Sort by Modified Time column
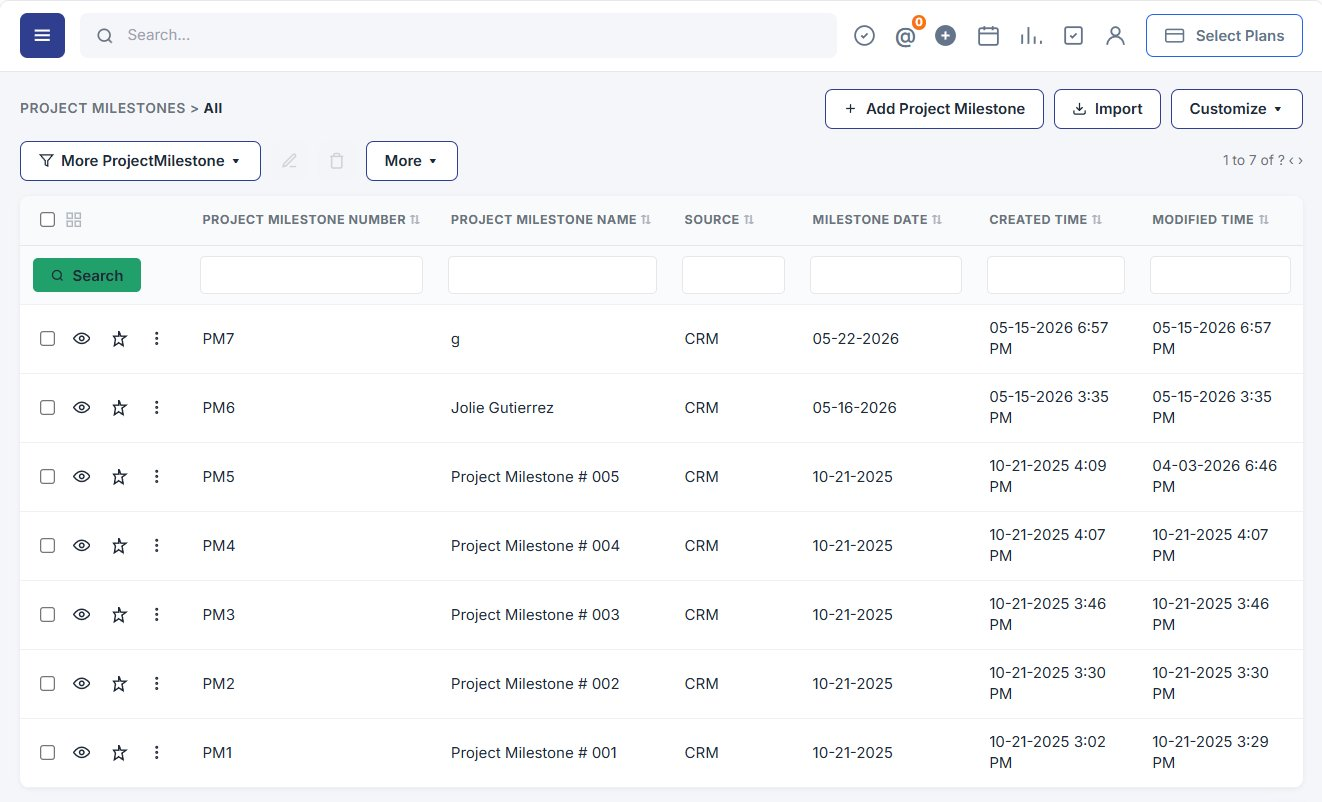Viewport: 1322px width, 802px height. [1264, 220]
